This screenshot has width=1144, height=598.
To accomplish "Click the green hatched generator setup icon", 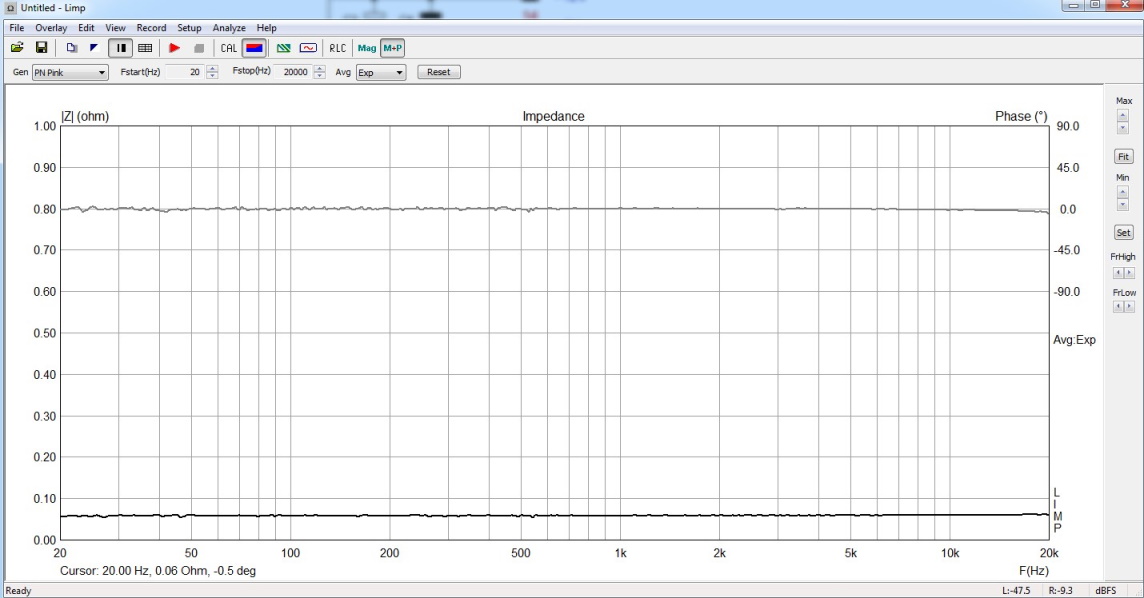I will [284, 48].
